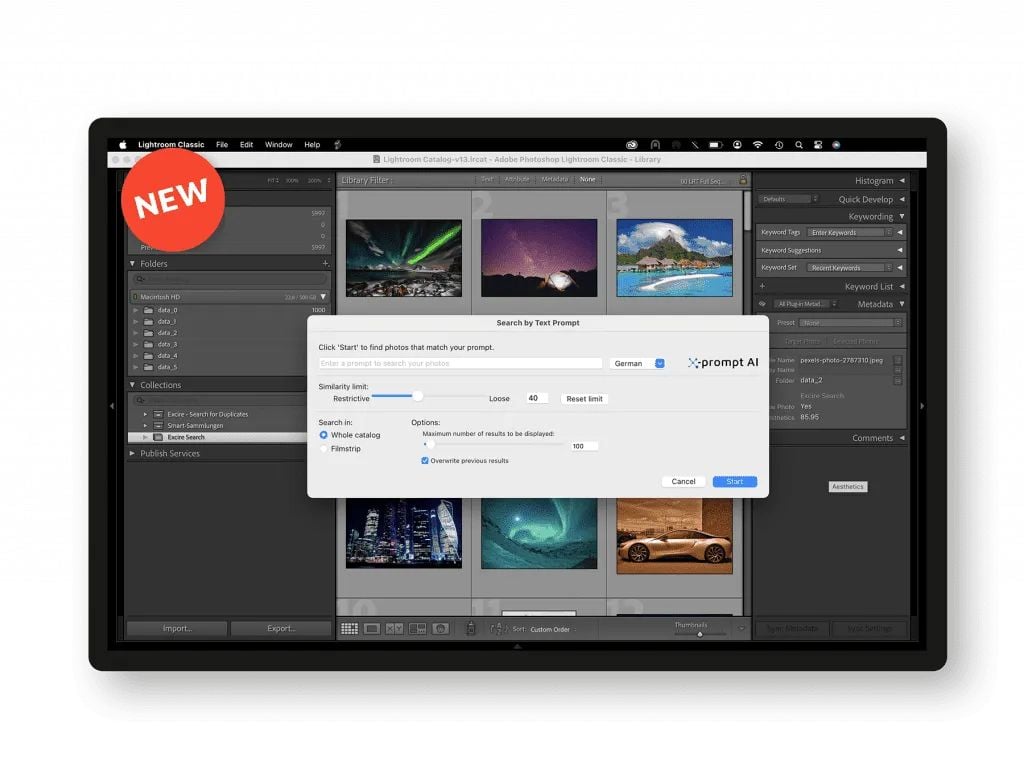Expand the Publish Services panel
The image size is (1024, 761).
pyautogui.click(x=133, y=453)
